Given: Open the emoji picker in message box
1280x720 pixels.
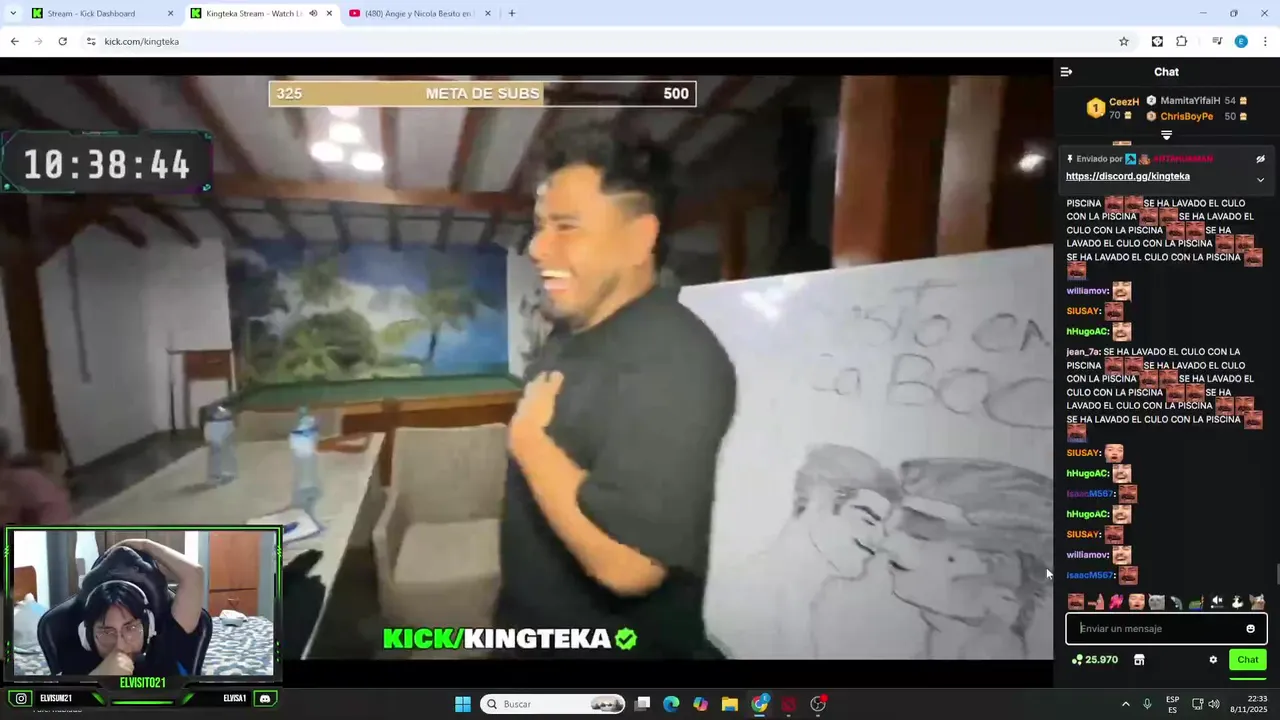Looking at the screenshot, I should [1250, 628].
